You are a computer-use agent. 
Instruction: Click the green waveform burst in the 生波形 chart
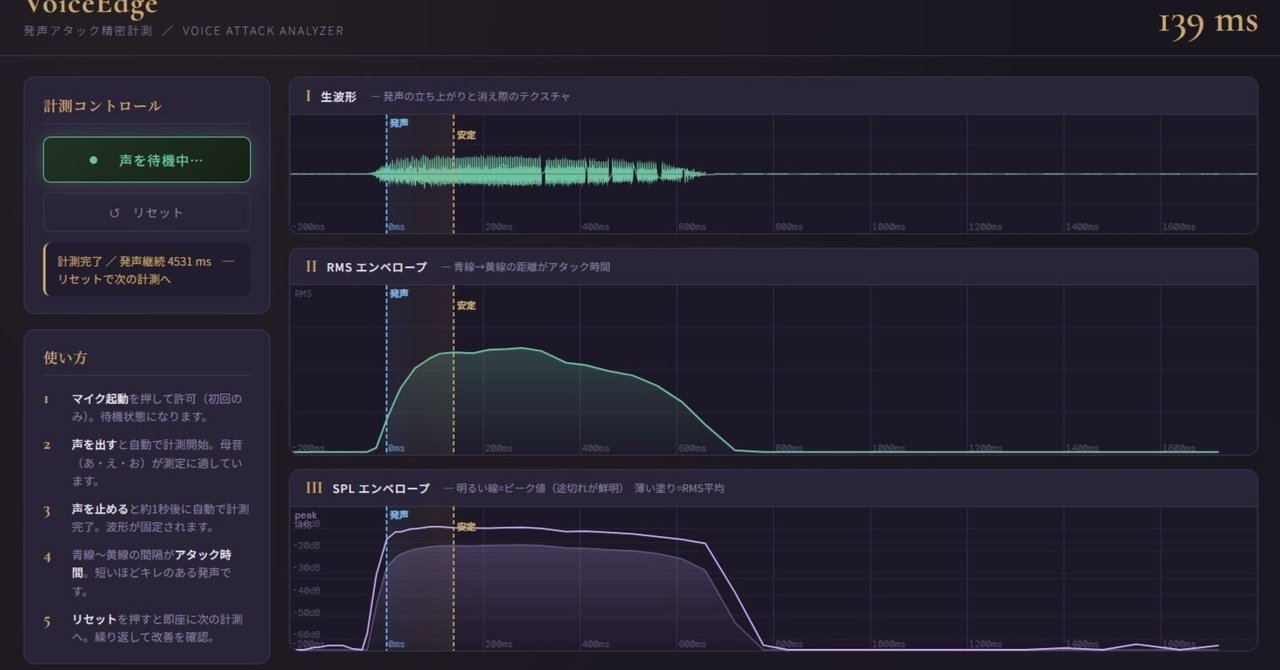coord(540,171)
